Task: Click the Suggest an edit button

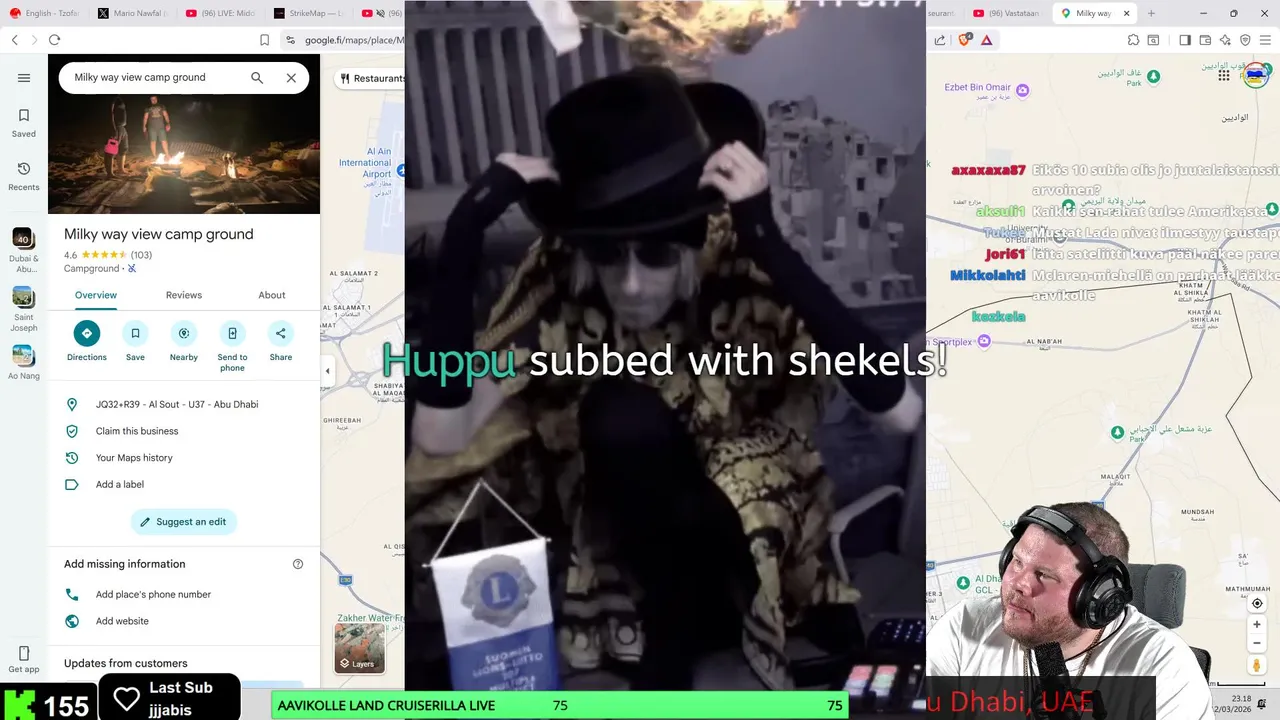Action: pos(183,522)
